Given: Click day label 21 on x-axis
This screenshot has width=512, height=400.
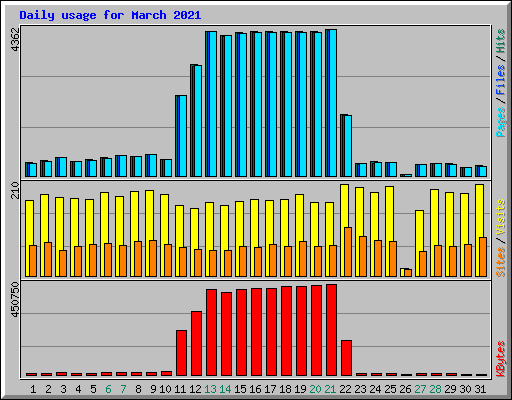Looking at the screenshot, I should click(330, 389).
